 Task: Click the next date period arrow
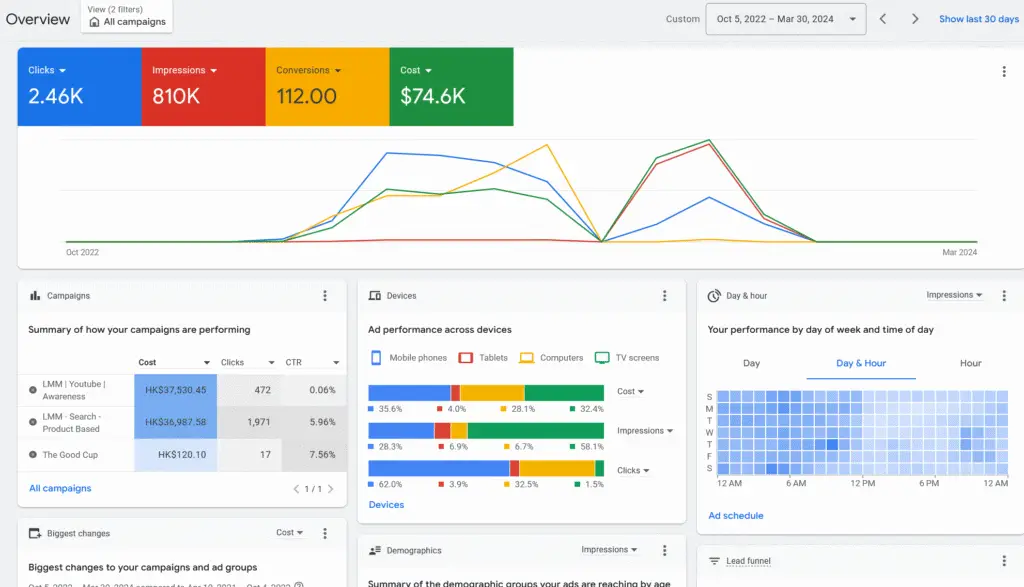point(914,18)
